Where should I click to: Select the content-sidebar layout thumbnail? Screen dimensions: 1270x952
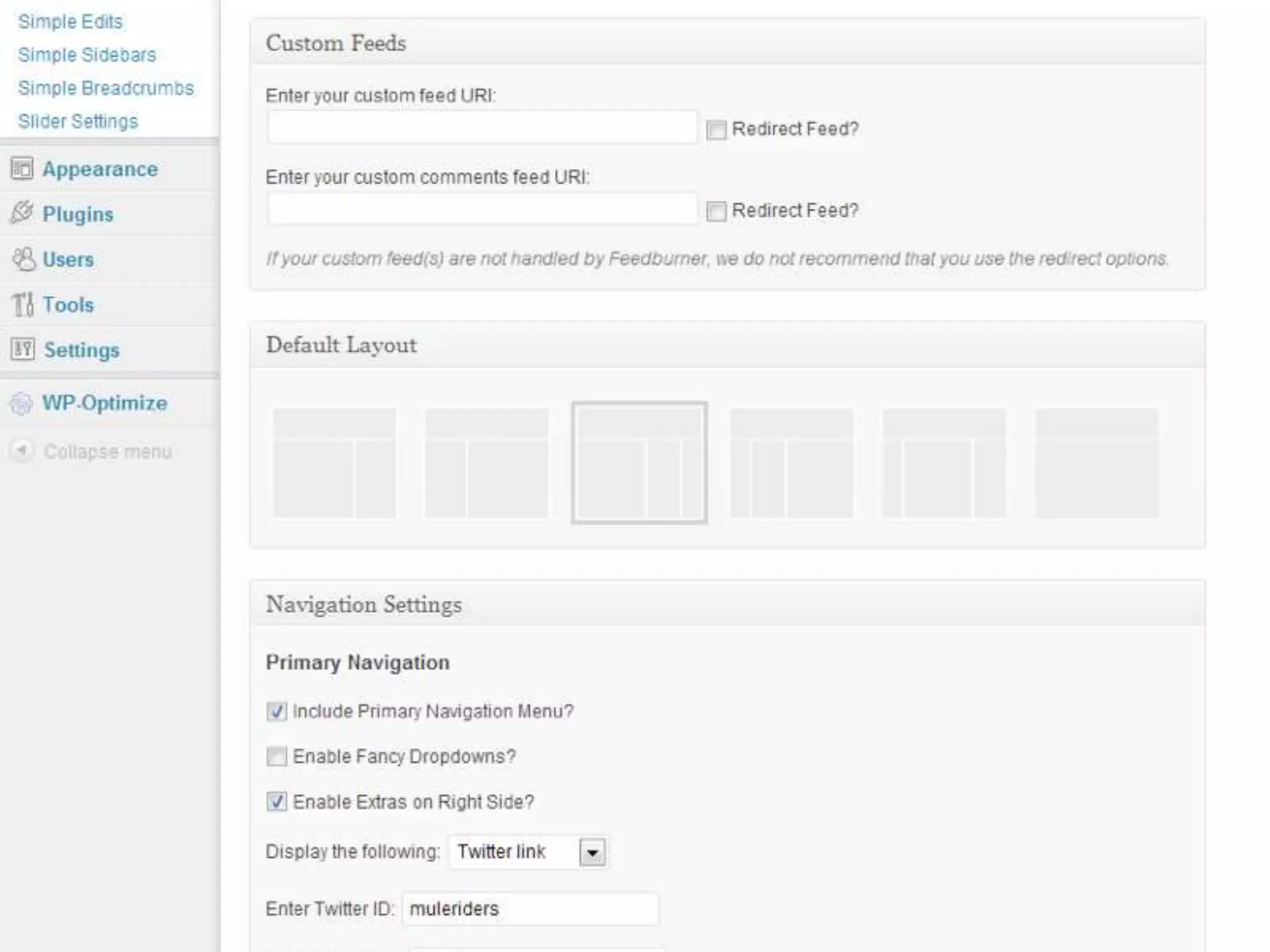click(x=334, y=463)
